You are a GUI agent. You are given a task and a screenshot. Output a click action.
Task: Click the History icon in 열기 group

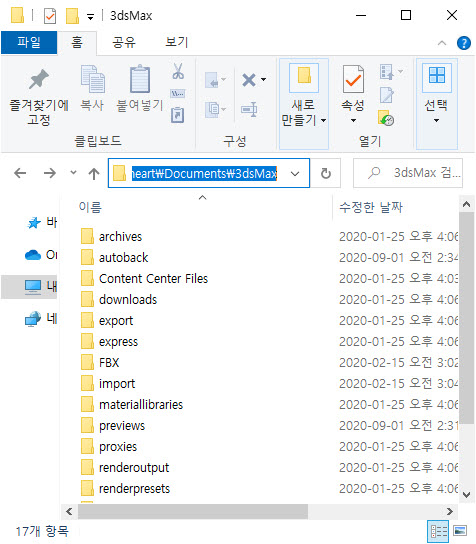point(386,118)
